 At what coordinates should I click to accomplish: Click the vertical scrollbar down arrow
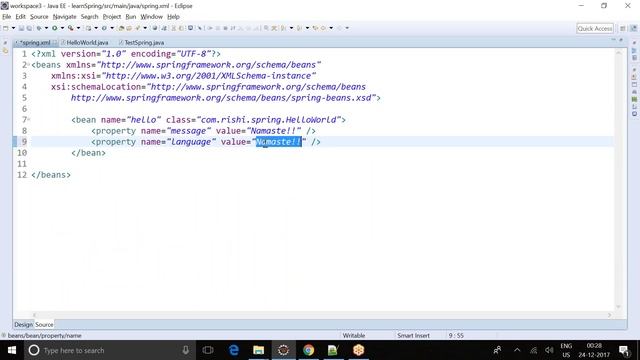tap(619, 307)
